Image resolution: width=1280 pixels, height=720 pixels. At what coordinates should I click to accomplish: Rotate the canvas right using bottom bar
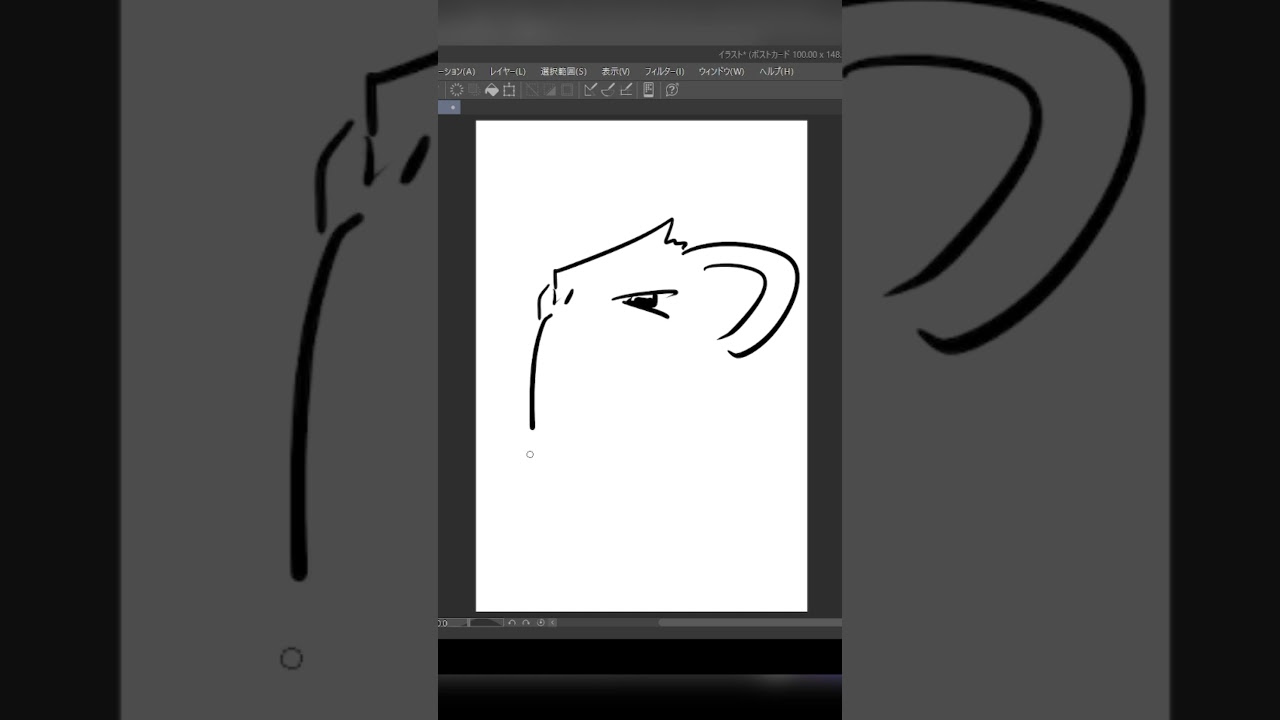coord(526,623)
